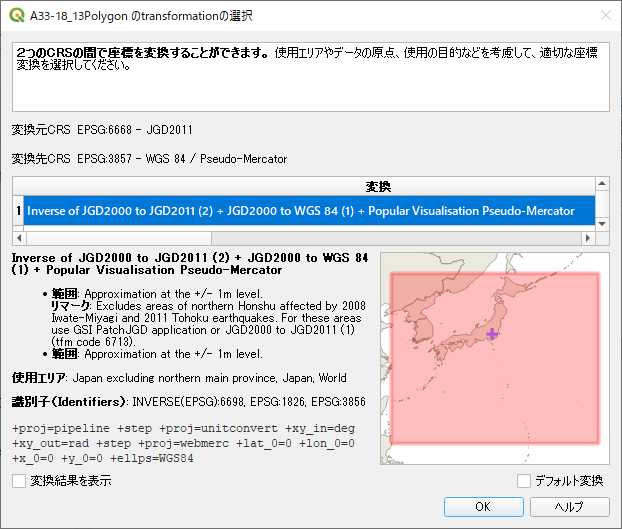Screen dimensions: 622x529
Task: Confirm with the OK button
Action: (x=484, y=507)
